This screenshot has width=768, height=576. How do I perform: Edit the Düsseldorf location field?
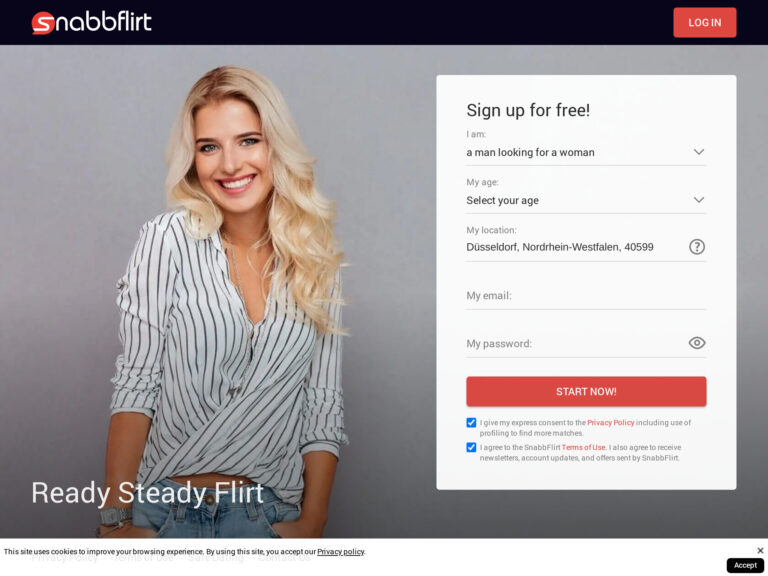(576, 247)
